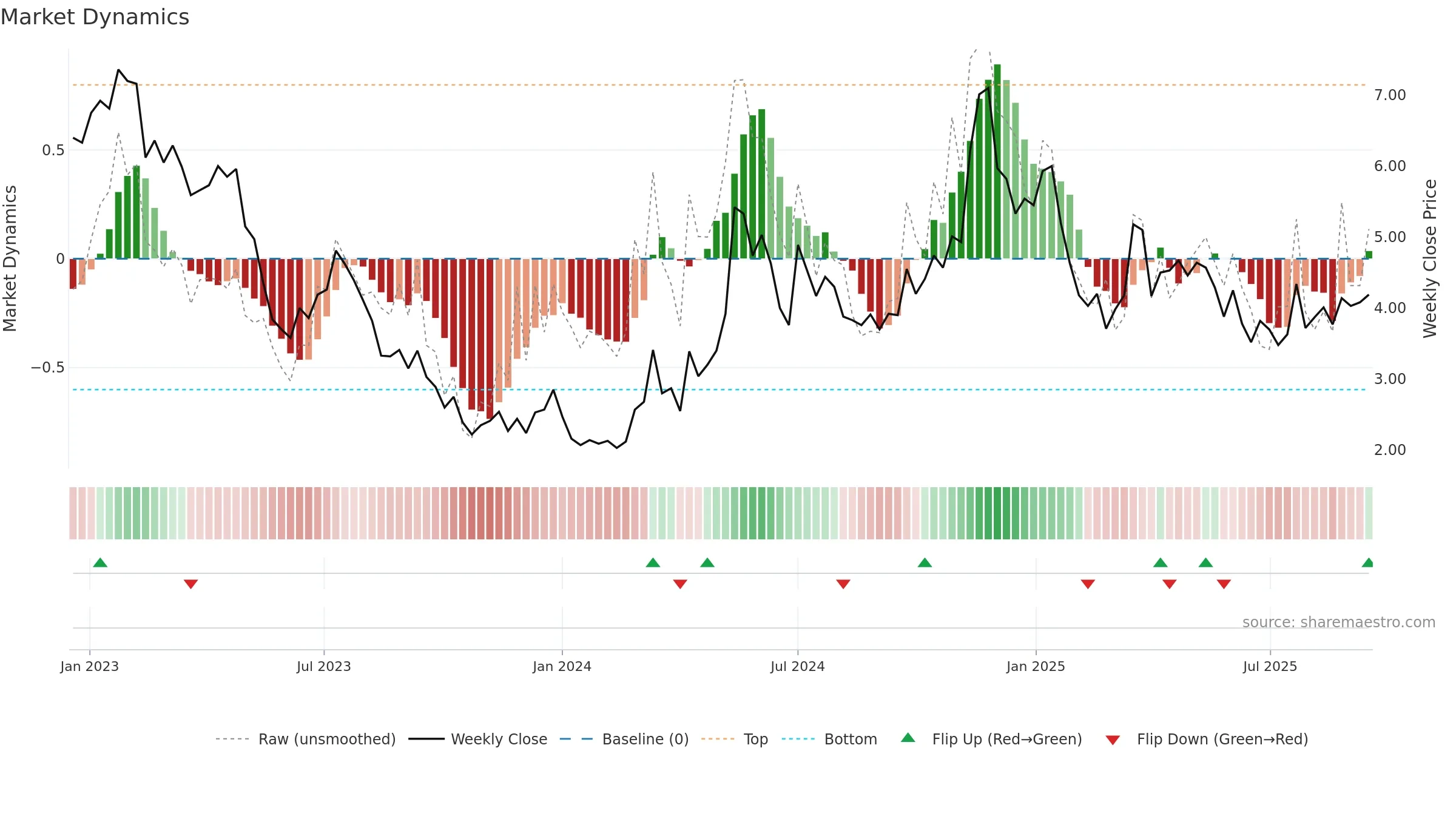The width and height of the screenshot is (1456, 819).
Task: Click the green flip-up triangle at the far right edge
Action: 1368,562
